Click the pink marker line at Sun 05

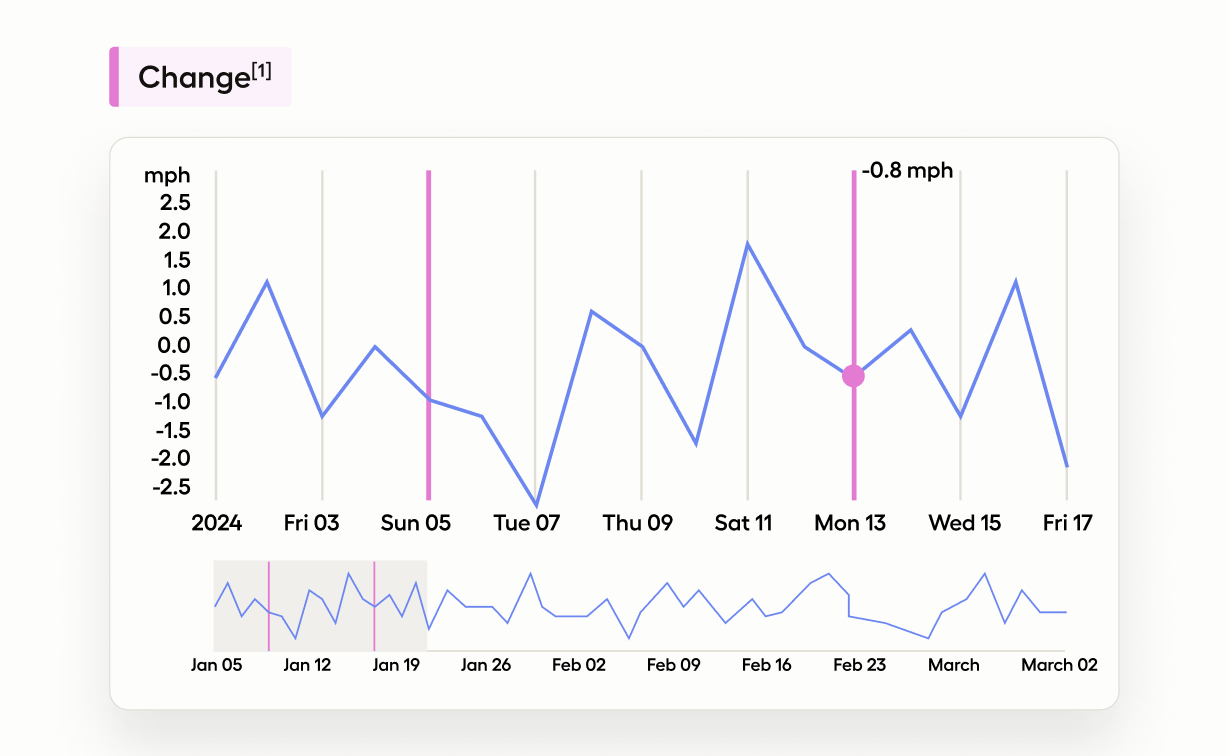point(428,300)
